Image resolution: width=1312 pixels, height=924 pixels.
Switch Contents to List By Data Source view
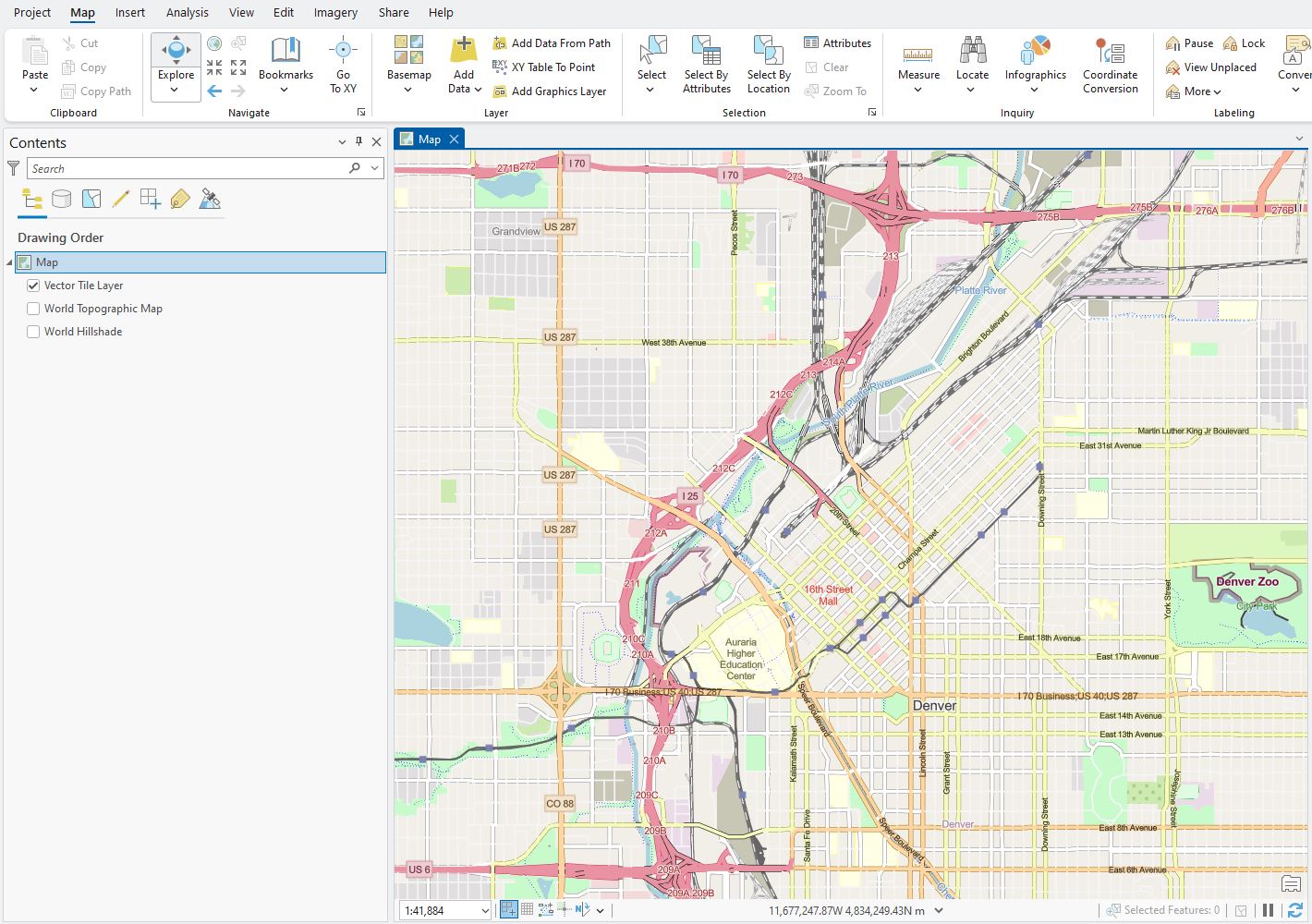point(61,199)
